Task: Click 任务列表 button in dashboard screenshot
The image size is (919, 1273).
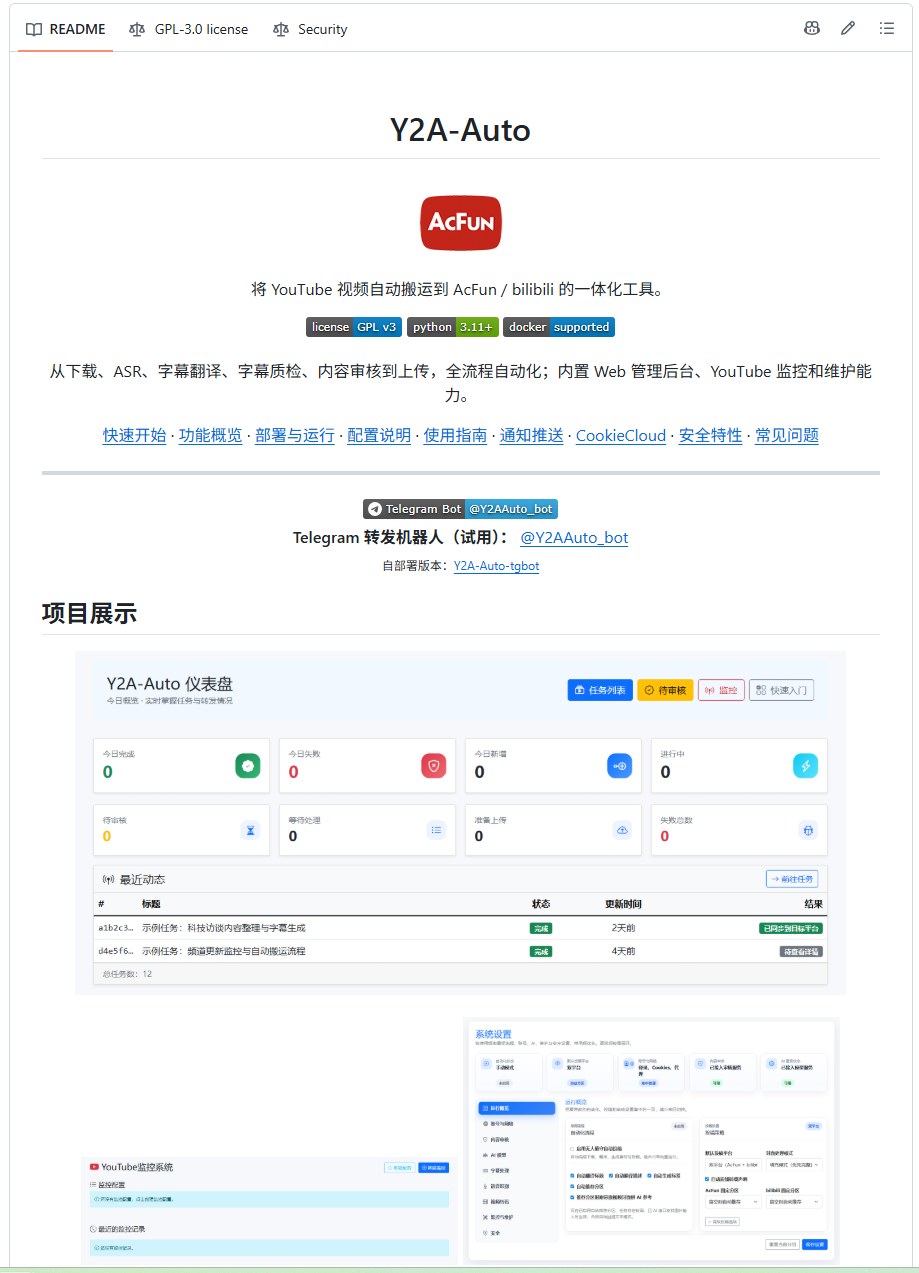Action: tap(600, 690)
